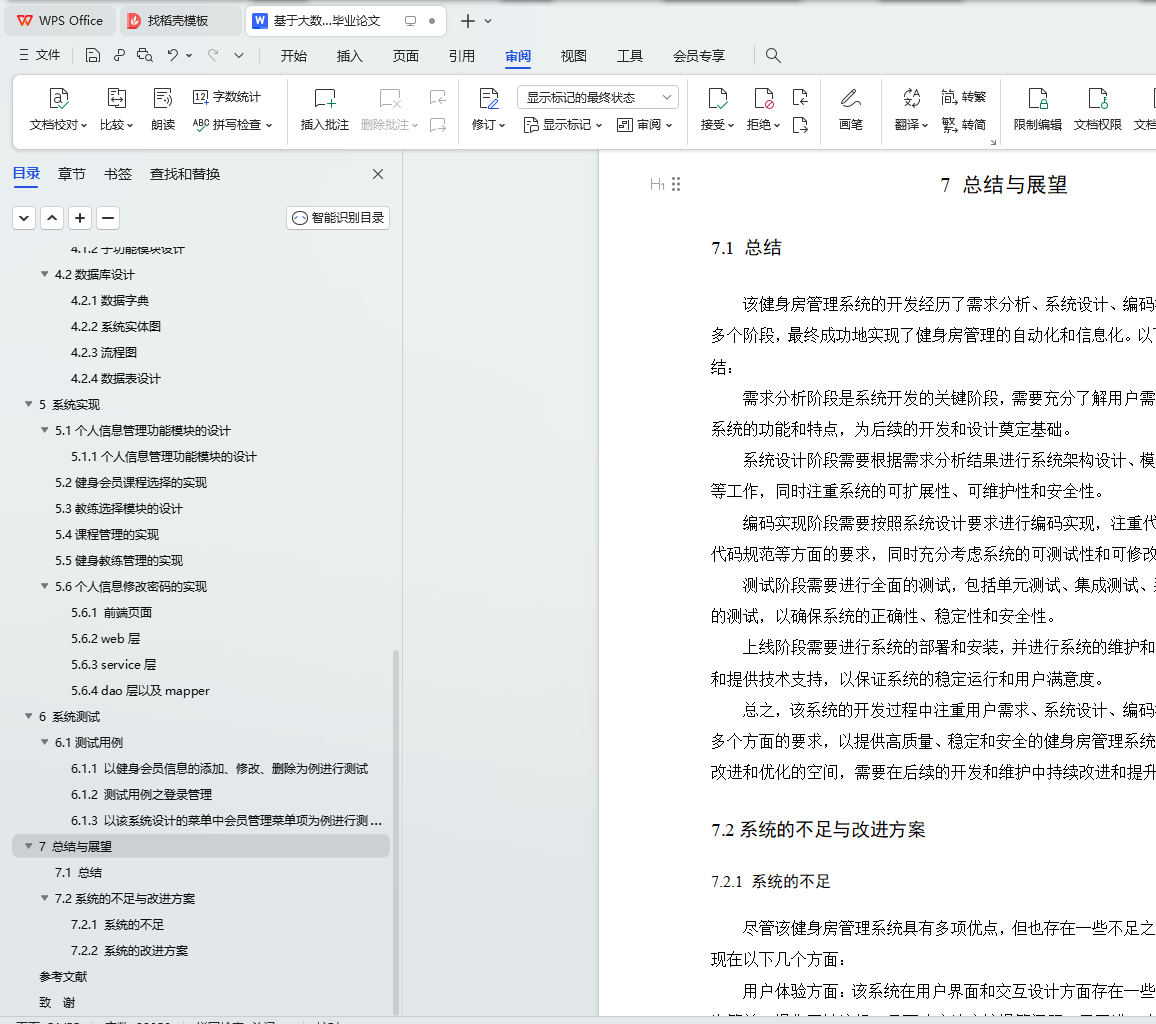Switch to the 引用 ribbon tab

click(462, 55)
